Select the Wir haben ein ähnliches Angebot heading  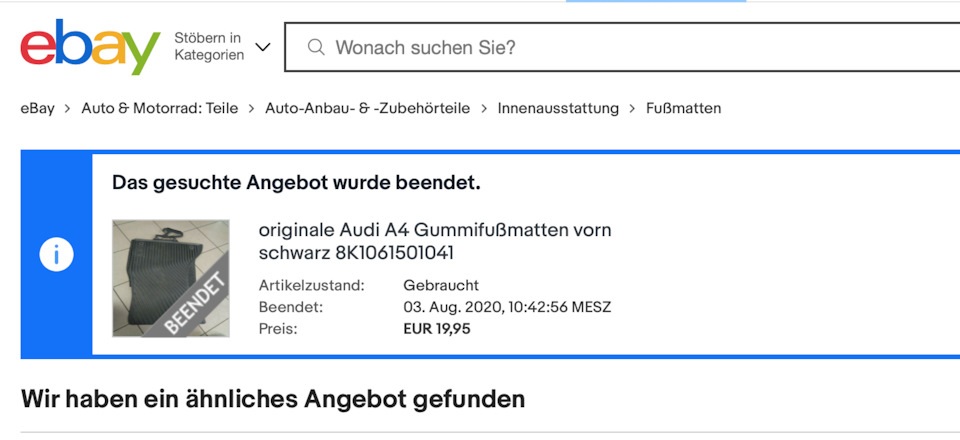coord(273,399)
